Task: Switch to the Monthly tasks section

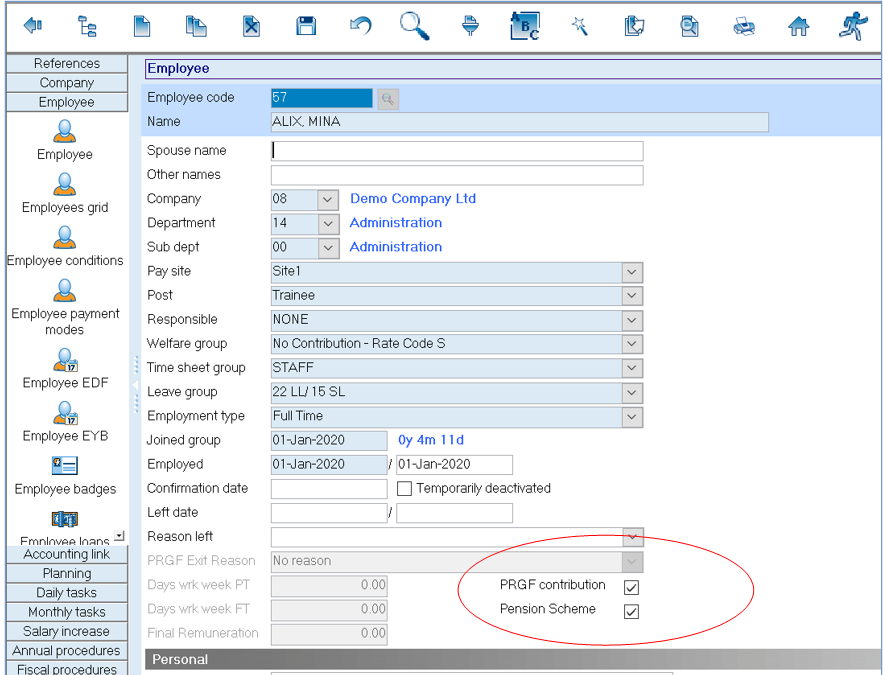Action: click(x=67, y=612)
